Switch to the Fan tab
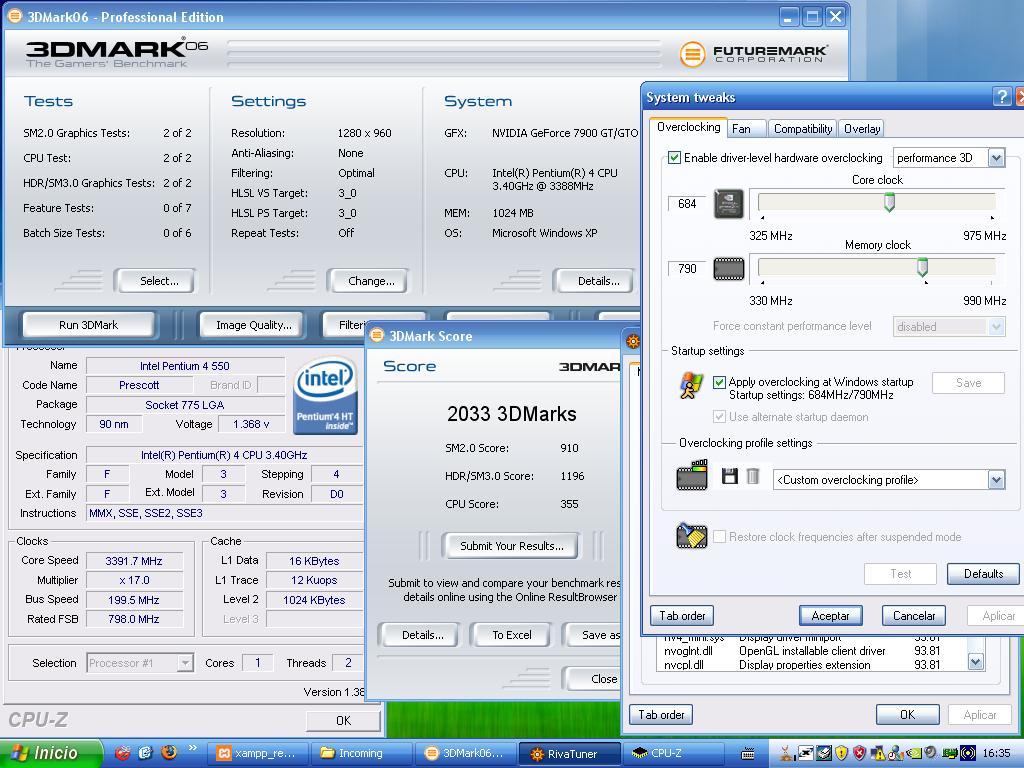This screenshot has width=1024, height=768. point(741,129)
